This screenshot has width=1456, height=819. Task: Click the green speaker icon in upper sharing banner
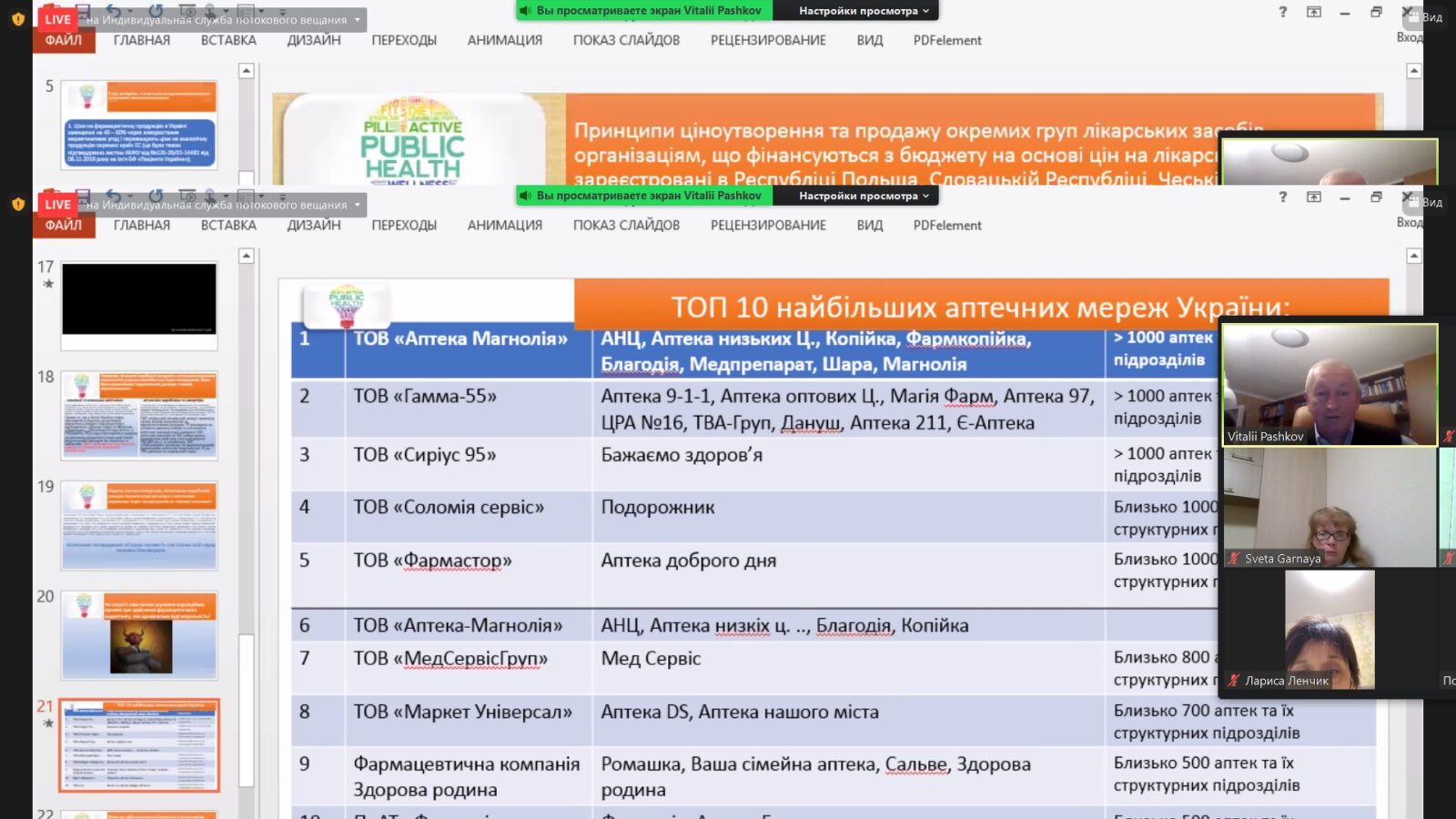(x=525, y=11)
